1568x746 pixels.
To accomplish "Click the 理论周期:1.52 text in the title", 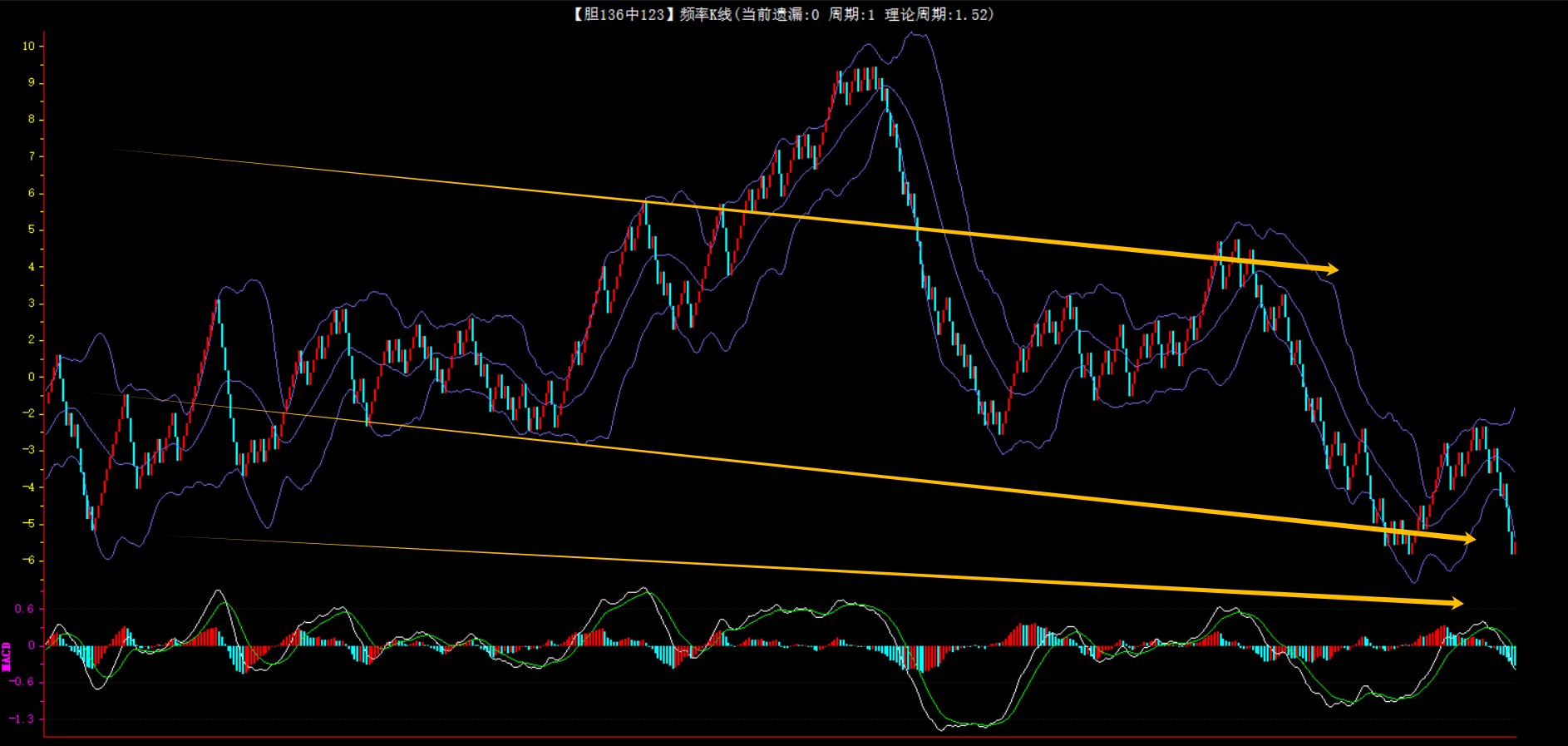I will point(938,14).
